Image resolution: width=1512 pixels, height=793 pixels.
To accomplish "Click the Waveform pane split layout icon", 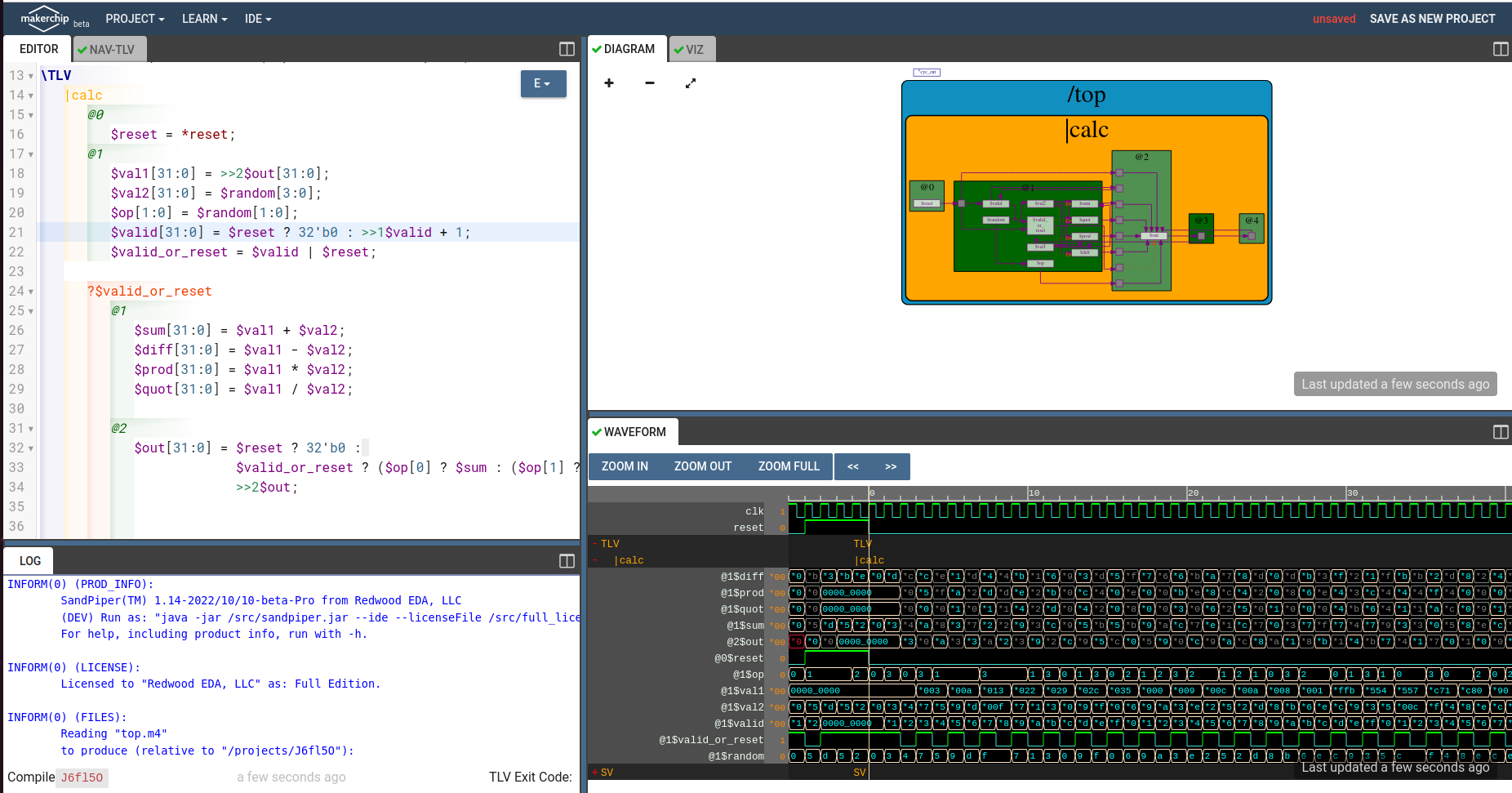I will click(1501, 432).
